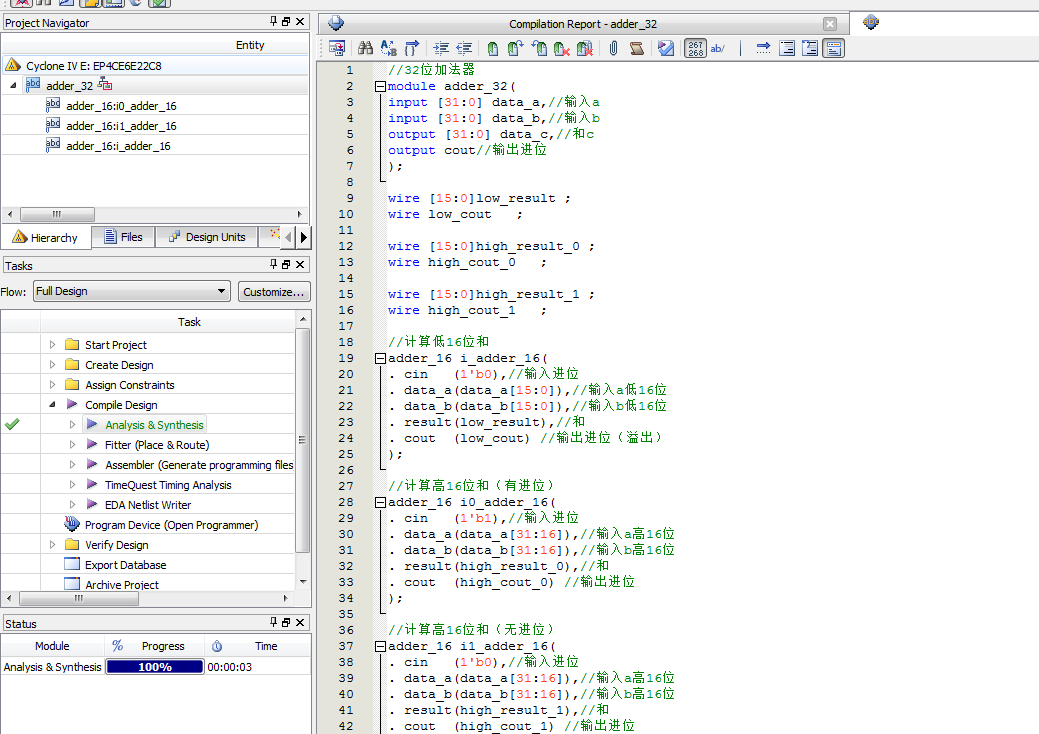Collapse i0_adder_16 instance code fold
The height and width of the screenshot is (734, 1039).
[380, 503]
